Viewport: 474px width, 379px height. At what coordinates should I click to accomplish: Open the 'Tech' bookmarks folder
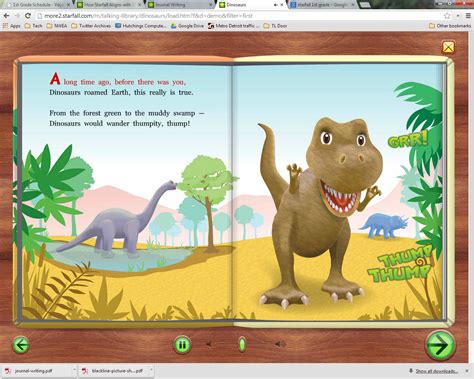33,26
